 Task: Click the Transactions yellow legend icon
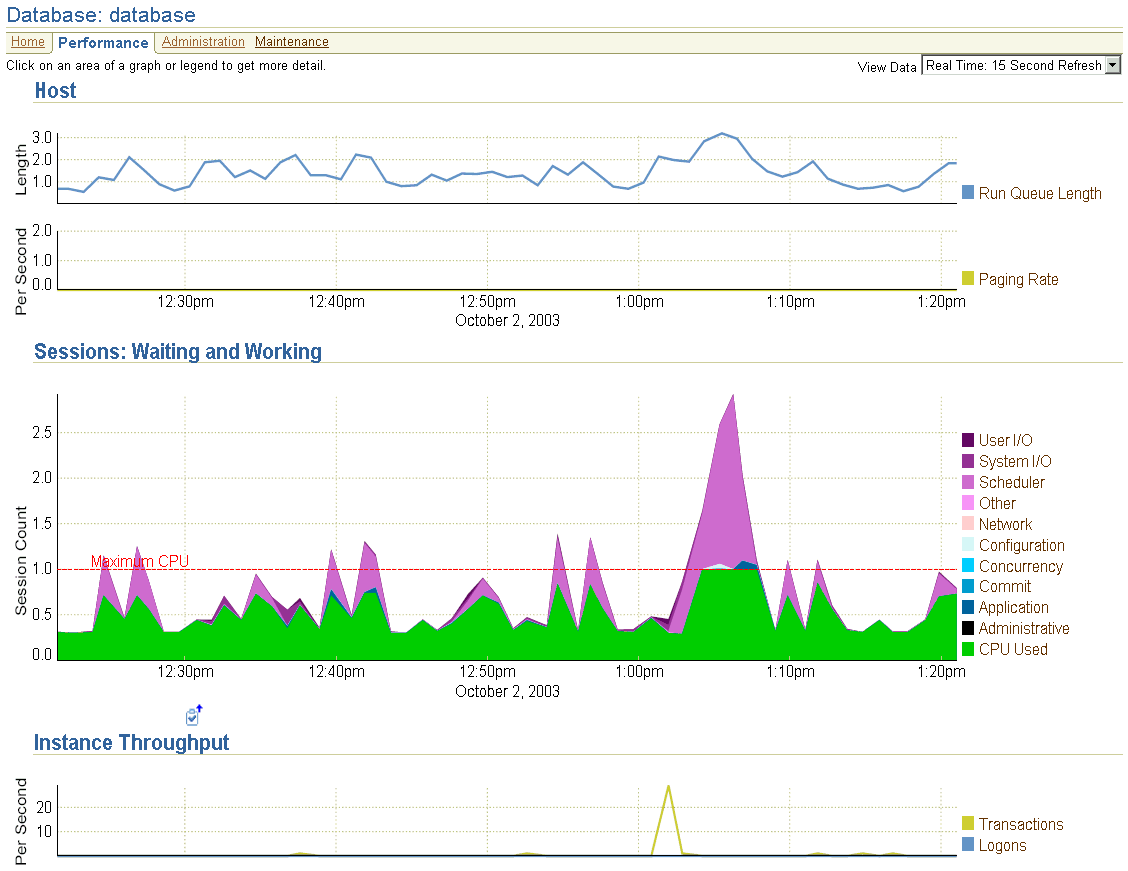point(966,824)
